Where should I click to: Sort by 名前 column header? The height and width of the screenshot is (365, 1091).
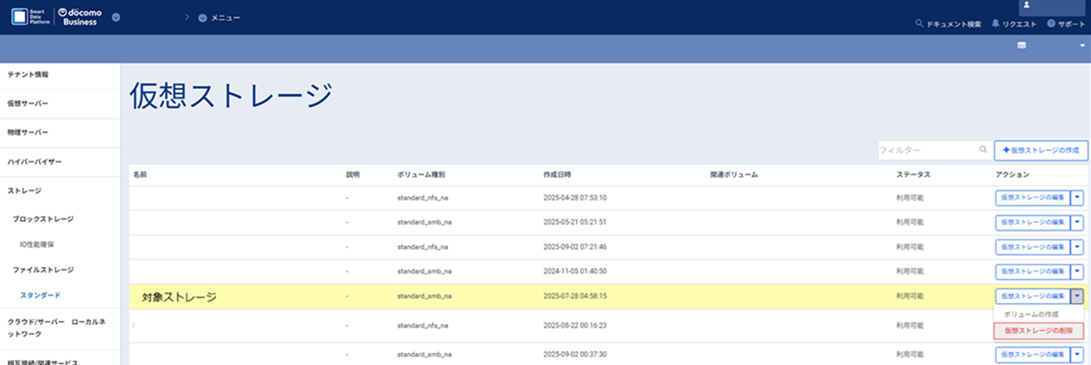pos(140,175)
